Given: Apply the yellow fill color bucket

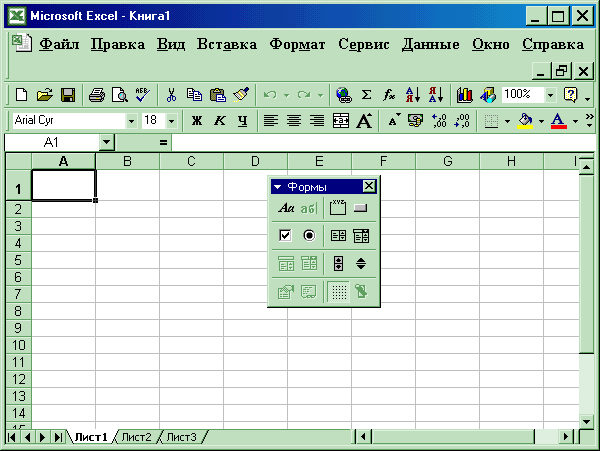Looking at the screenshot, I should click(525, 121).
